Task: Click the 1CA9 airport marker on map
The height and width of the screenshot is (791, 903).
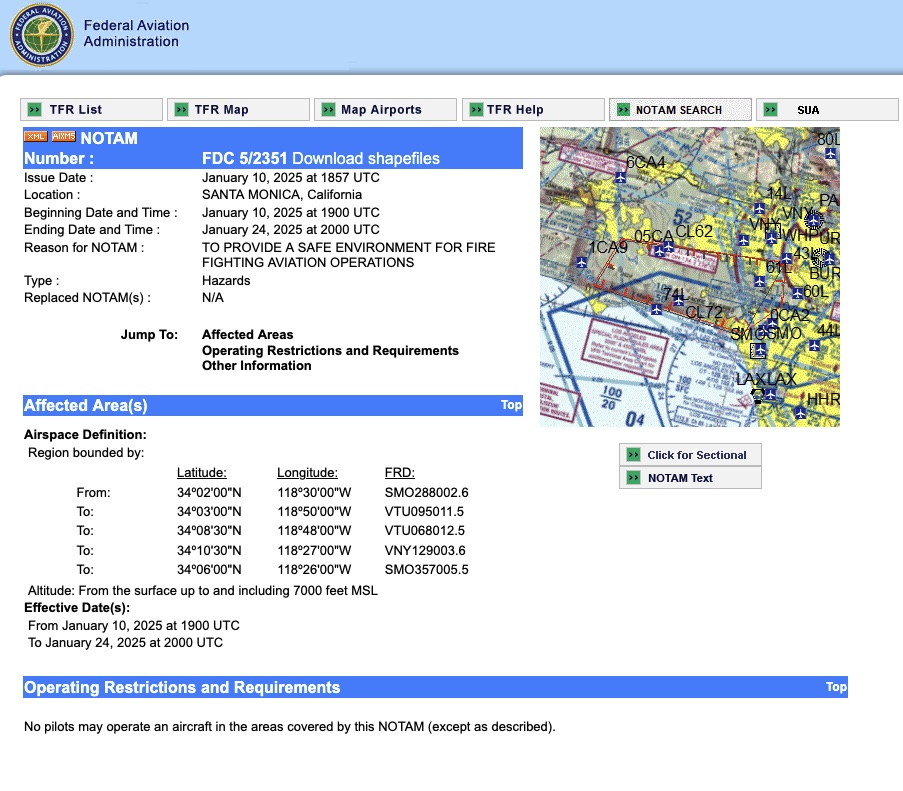Action: pyautogui.click(x=583, y=262)
